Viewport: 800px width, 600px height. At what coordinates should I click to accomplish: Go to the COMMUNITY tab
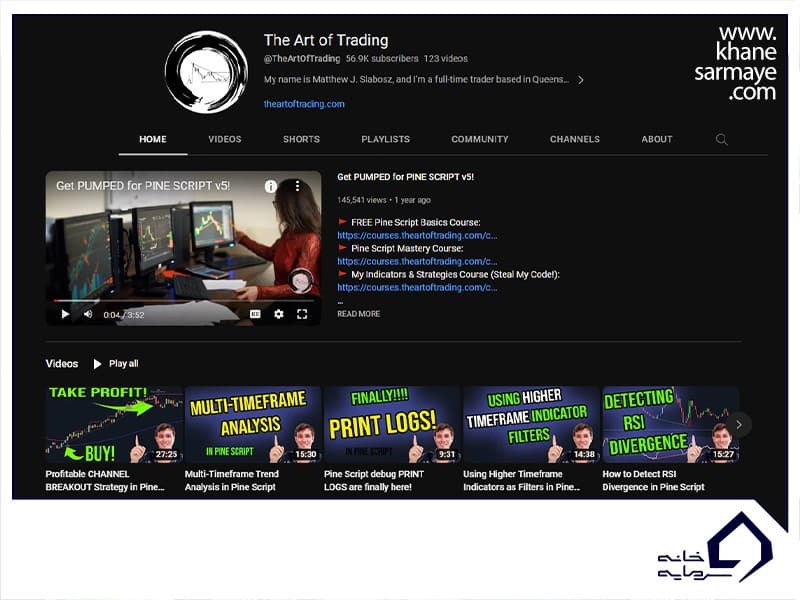click(480, 139)
